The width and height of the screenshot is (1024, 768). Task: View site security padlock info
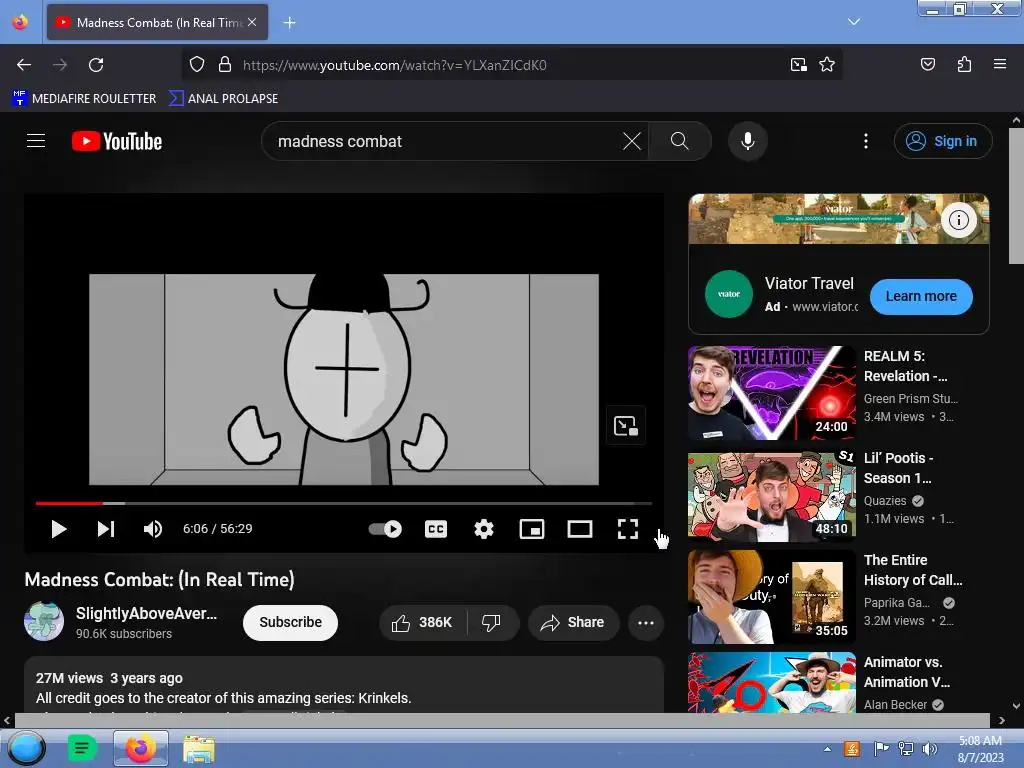(x=225, y=65)
